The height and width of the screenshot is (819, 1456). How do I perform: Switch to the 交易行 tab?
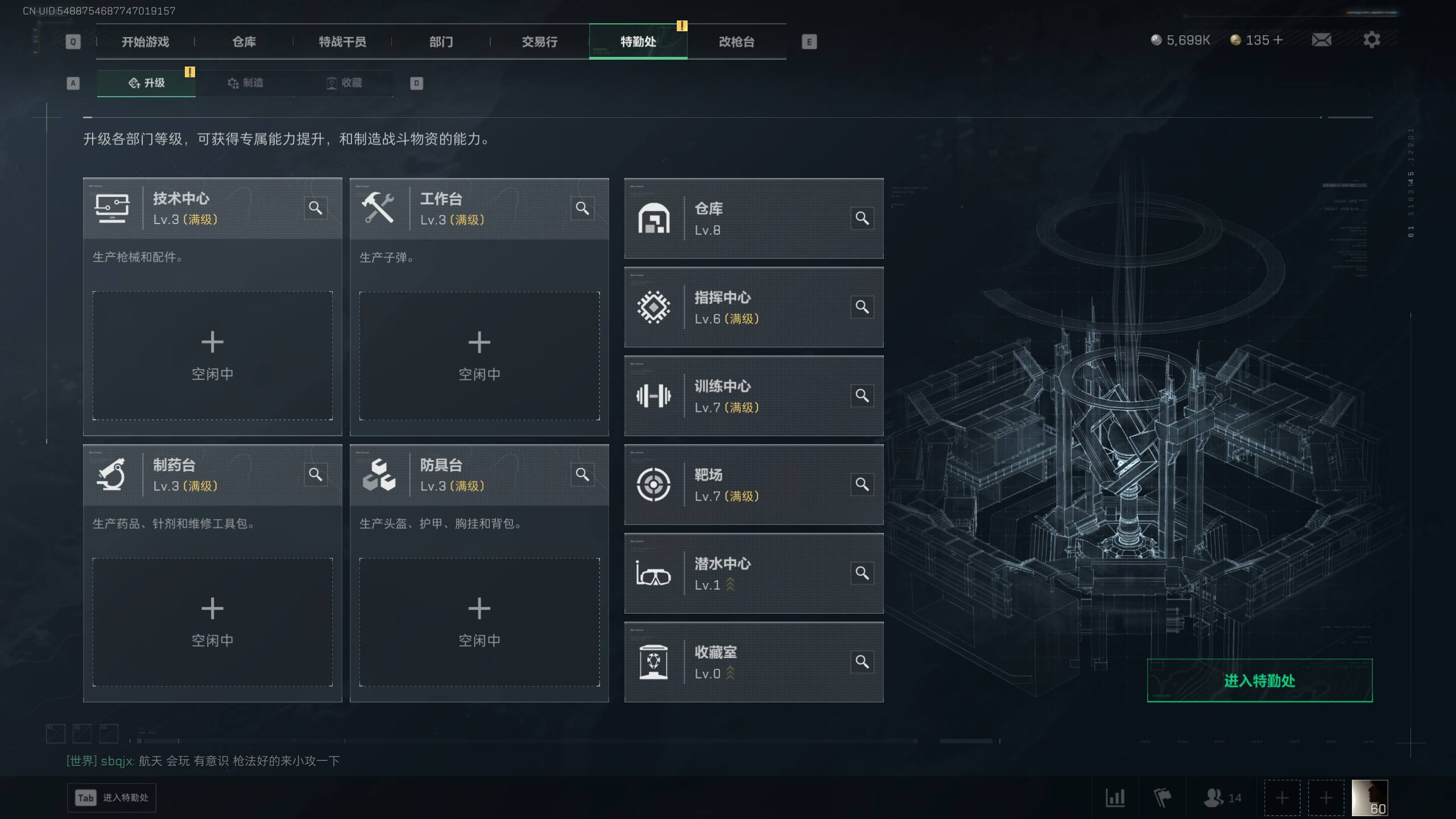(x=540, y=42)
